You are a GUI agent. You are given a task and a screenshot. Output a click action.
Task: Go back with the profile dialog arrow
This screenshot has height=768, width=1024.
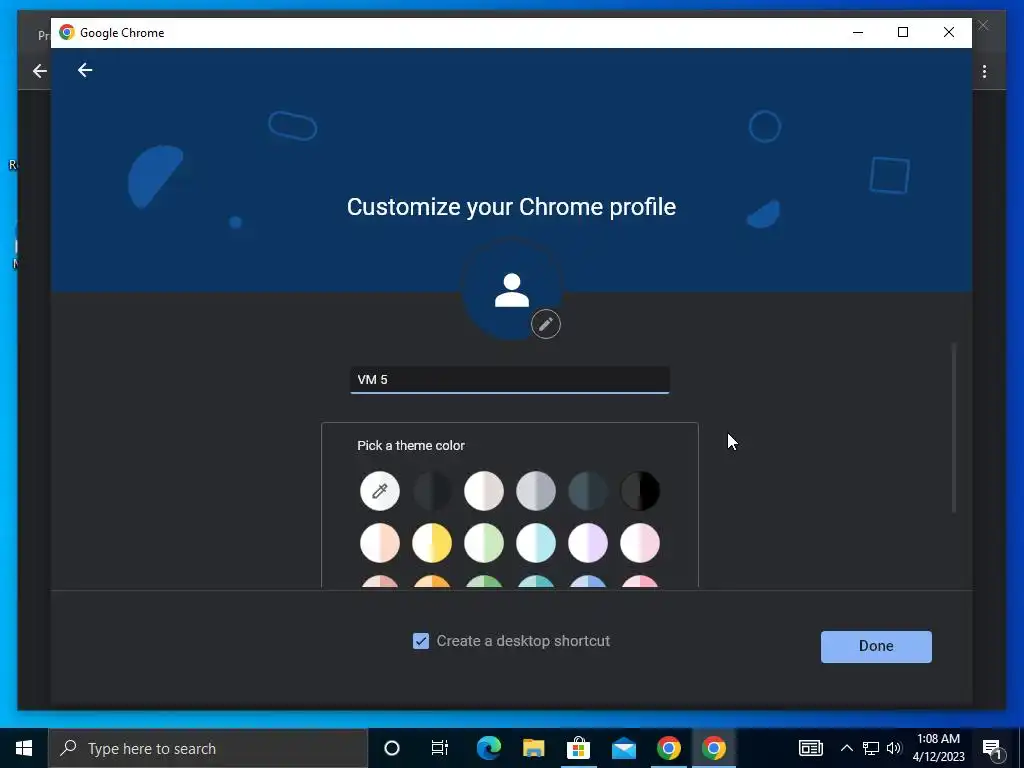coord(85,70)
